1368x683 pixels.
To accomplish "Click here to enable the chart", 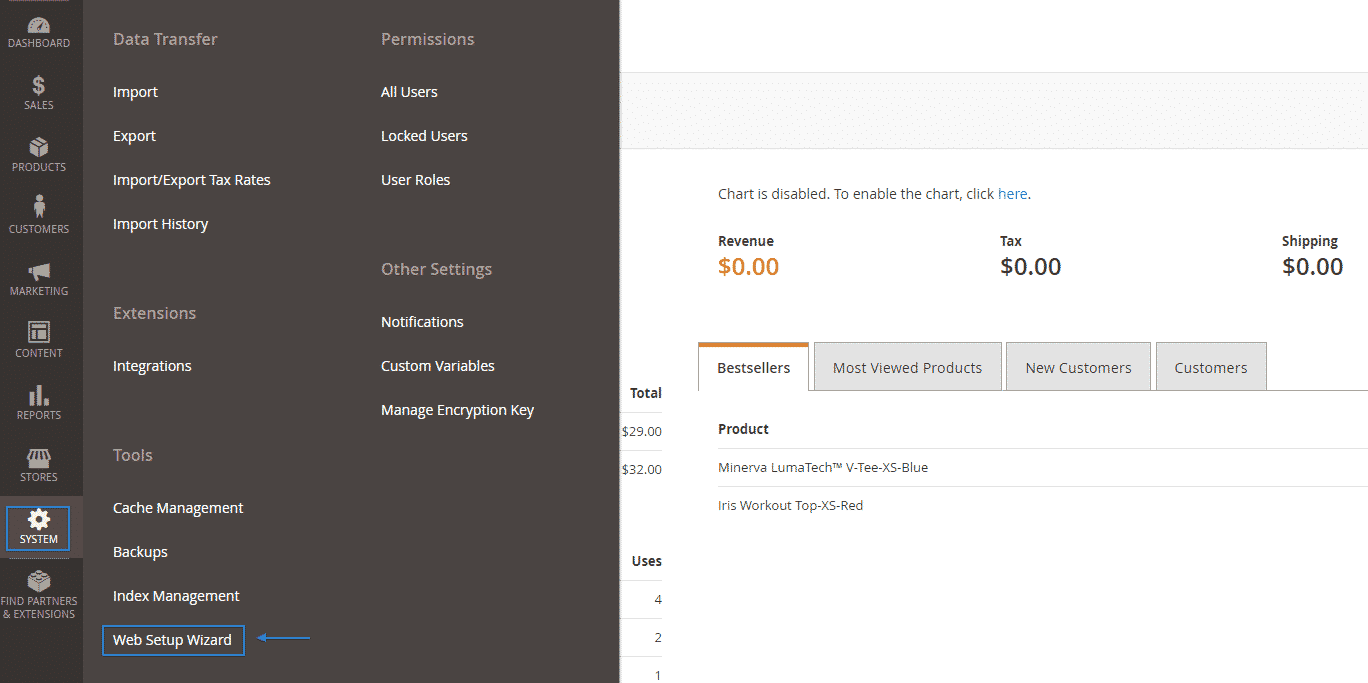I will 1012,193.
